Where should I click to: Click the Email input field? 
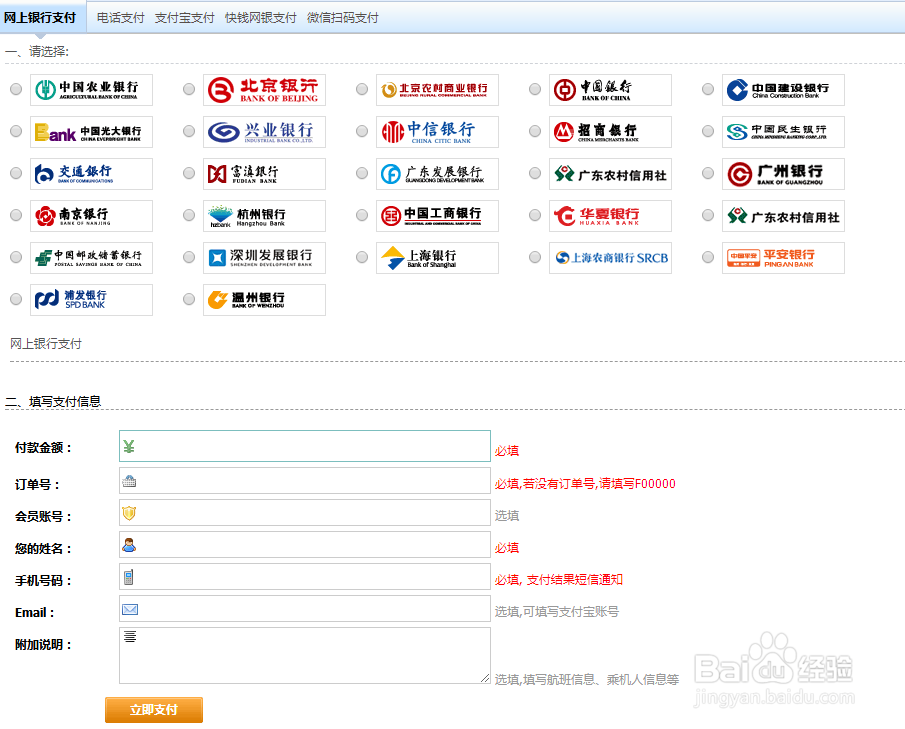point(305,609)
